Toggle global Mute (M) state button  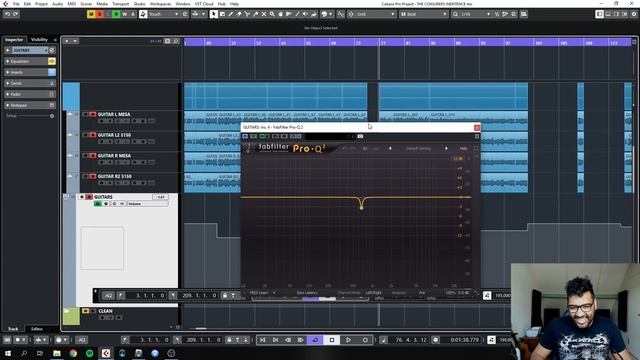click(91, 14)
